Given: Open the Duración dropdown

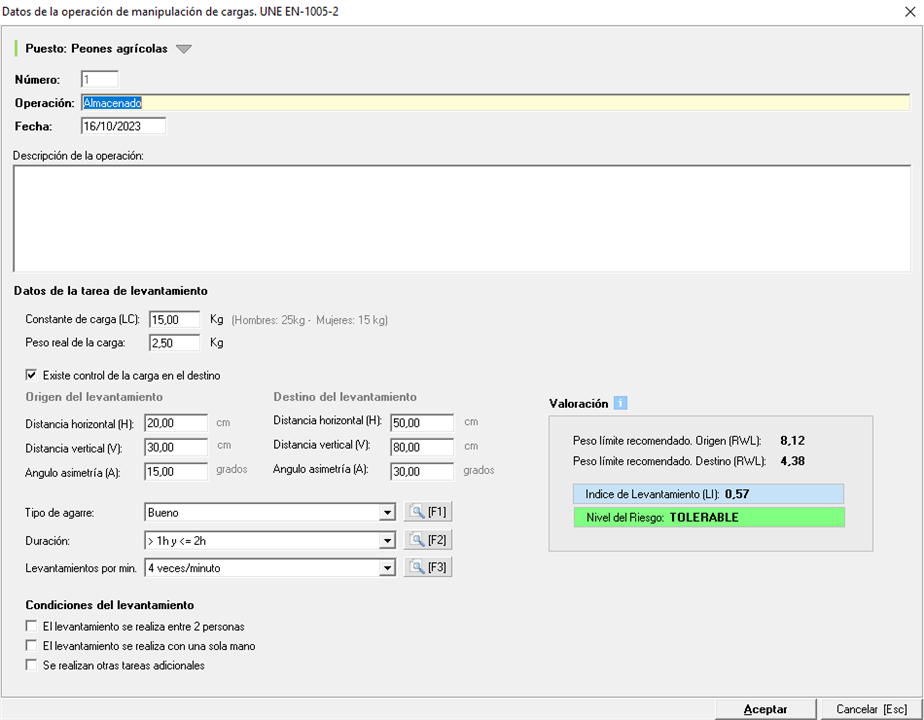Looking at the screenshot, I should 388,541.
